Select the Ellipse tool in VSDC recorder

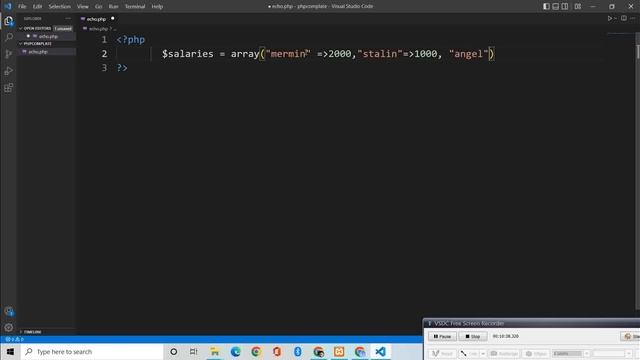tap(536, 353)
